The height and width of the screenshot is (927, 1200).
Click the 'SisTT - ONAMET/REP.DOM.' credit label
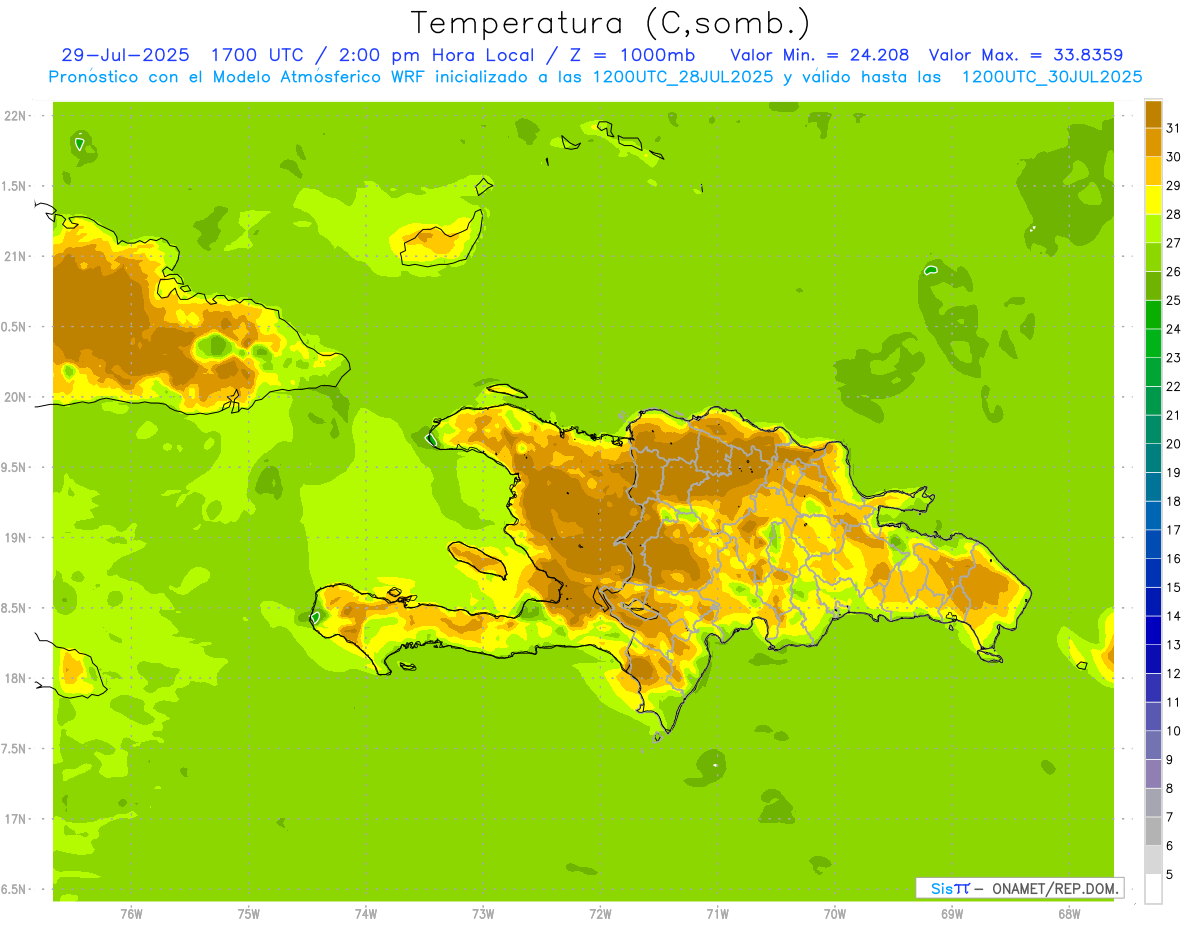(x=1020, y=888)
